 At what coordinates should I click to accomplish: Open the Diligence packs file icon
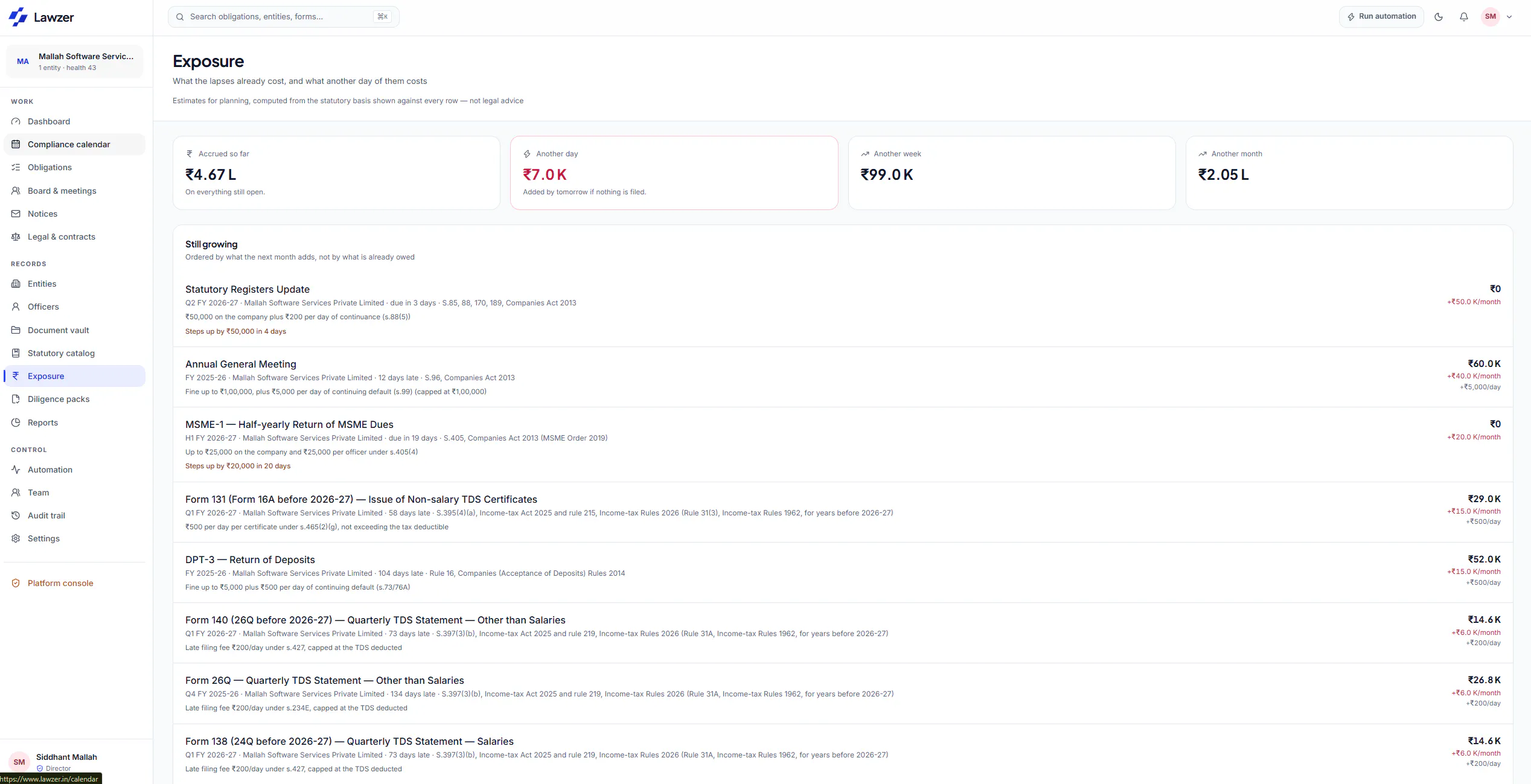(16, 399)
